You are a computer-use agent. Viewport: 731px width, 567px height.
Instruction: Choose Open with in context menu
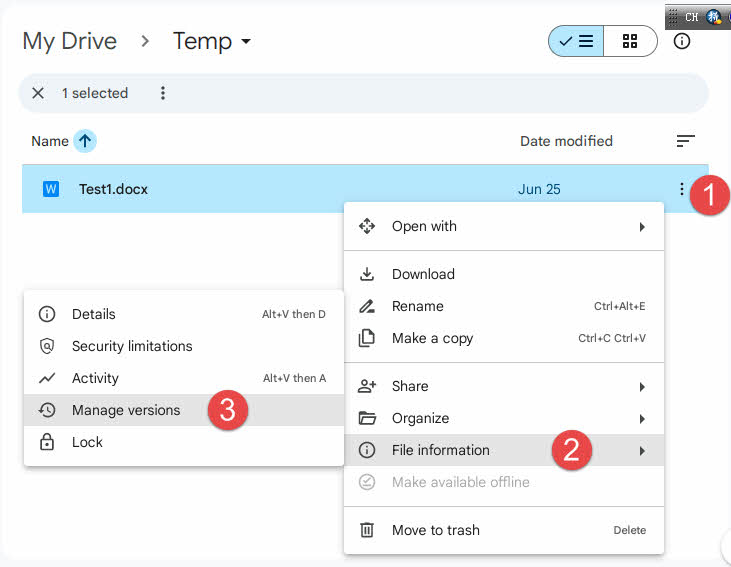[504, 227]
